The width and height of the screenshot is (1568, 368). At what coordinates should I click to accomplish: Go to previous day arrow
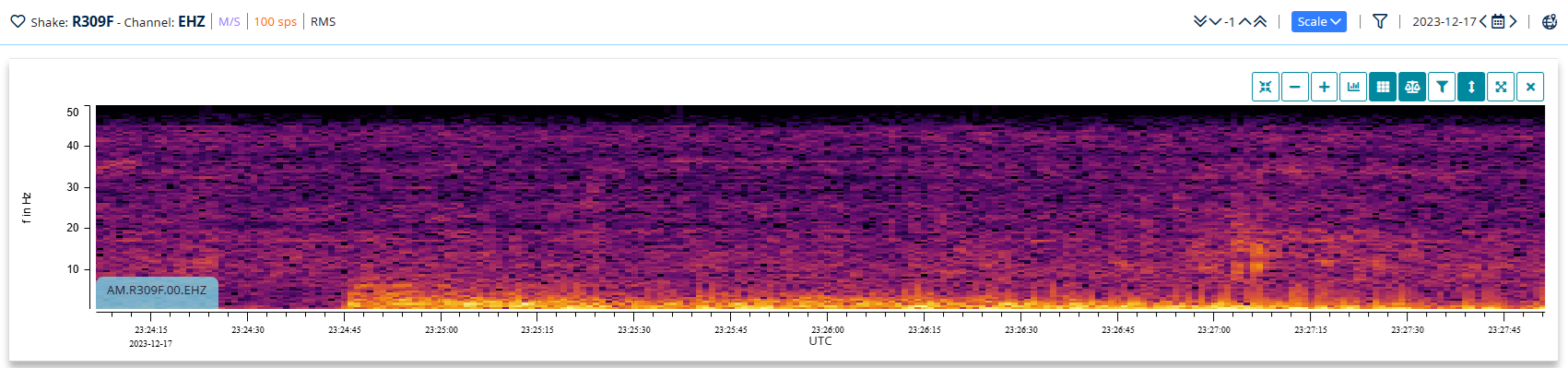tap(1483, 21)
